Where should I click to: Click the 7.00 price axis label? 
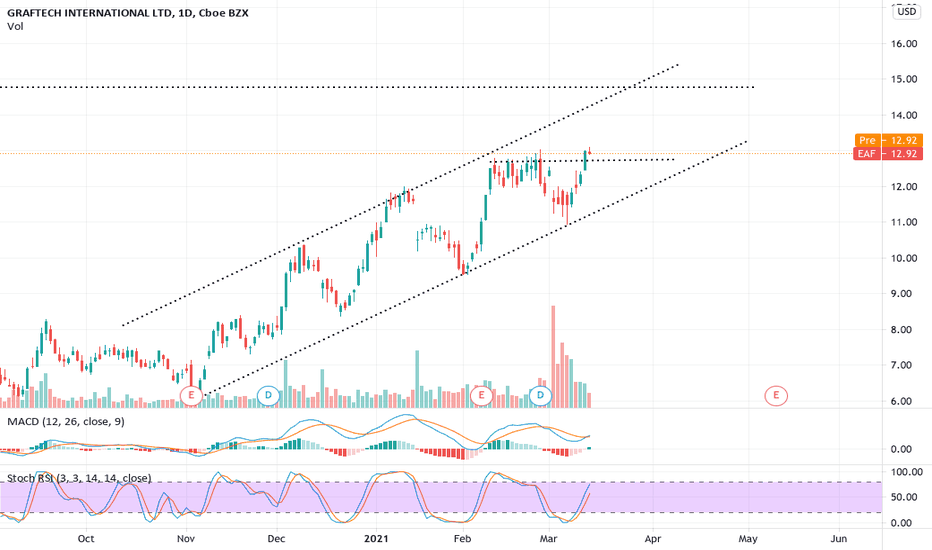pyautogui.click(x=900, y=366)
